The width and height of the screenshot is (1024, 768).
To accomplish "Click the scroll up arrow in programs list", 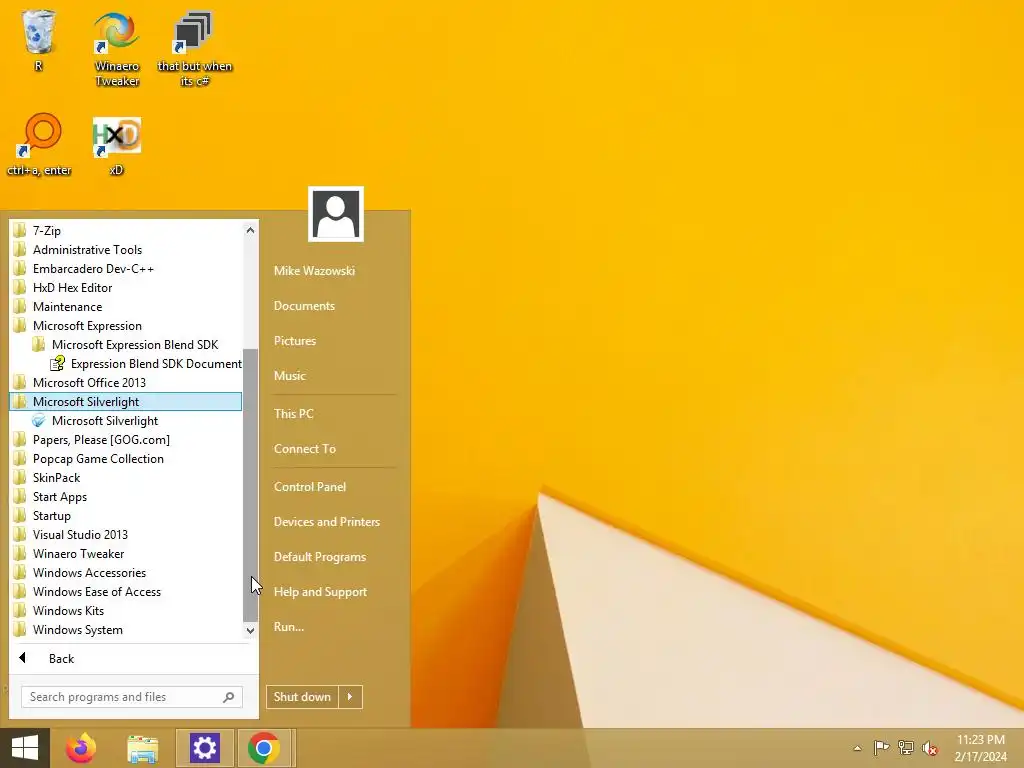I will click(x=250, y=230).
